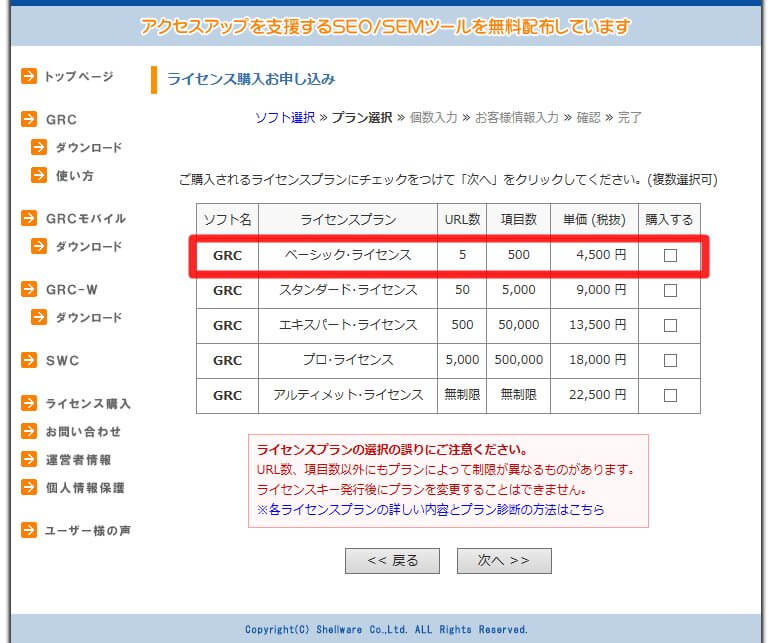Click the << 戻る button
This screenshot has height=643, width=772.
click(x=392, y=561)
